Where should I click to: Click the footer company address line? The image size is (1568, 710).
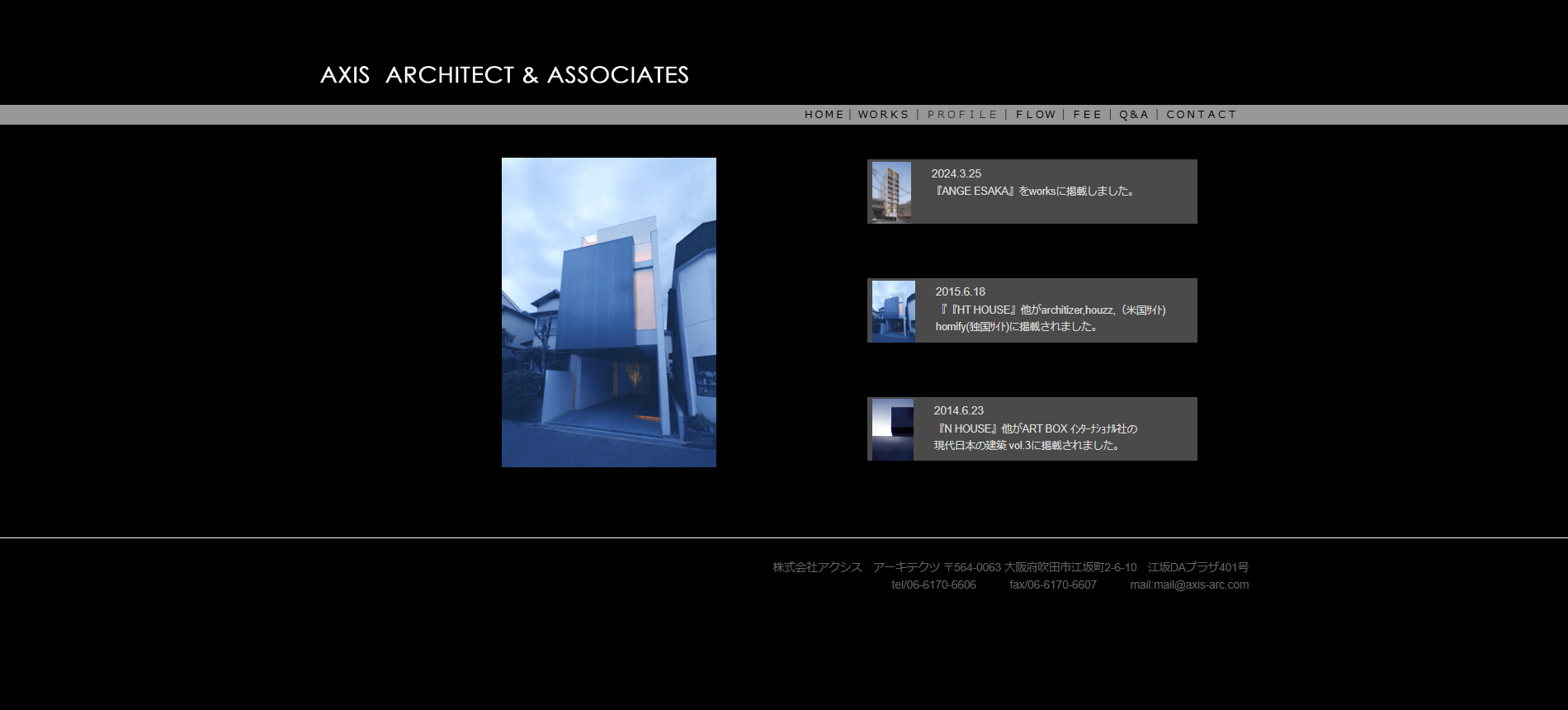[x=1010, y=567]
